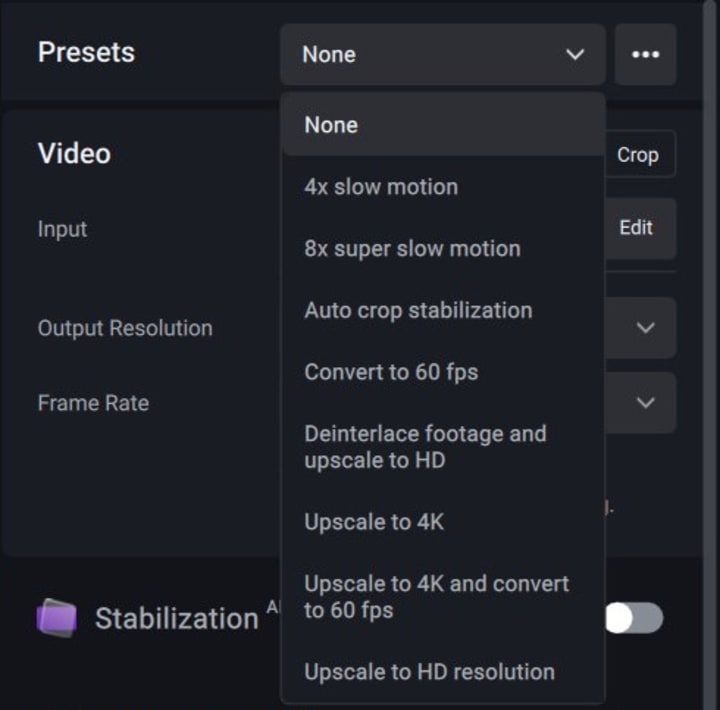Expand the Frame Rate dropdown
Screen dimensions: 720x710
coord(645,403)
